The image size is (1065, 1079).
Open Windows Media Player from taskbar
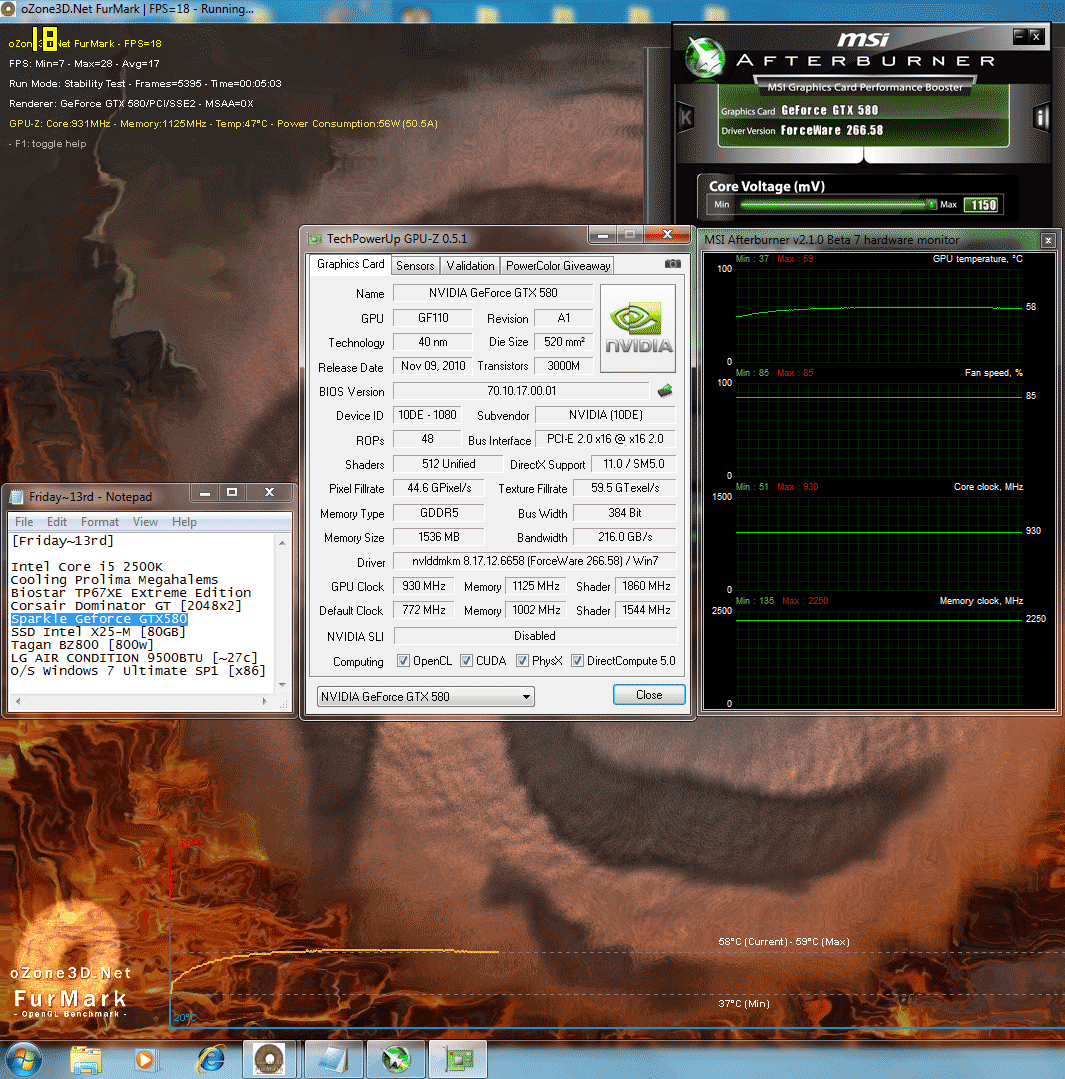pos(146,1059)
